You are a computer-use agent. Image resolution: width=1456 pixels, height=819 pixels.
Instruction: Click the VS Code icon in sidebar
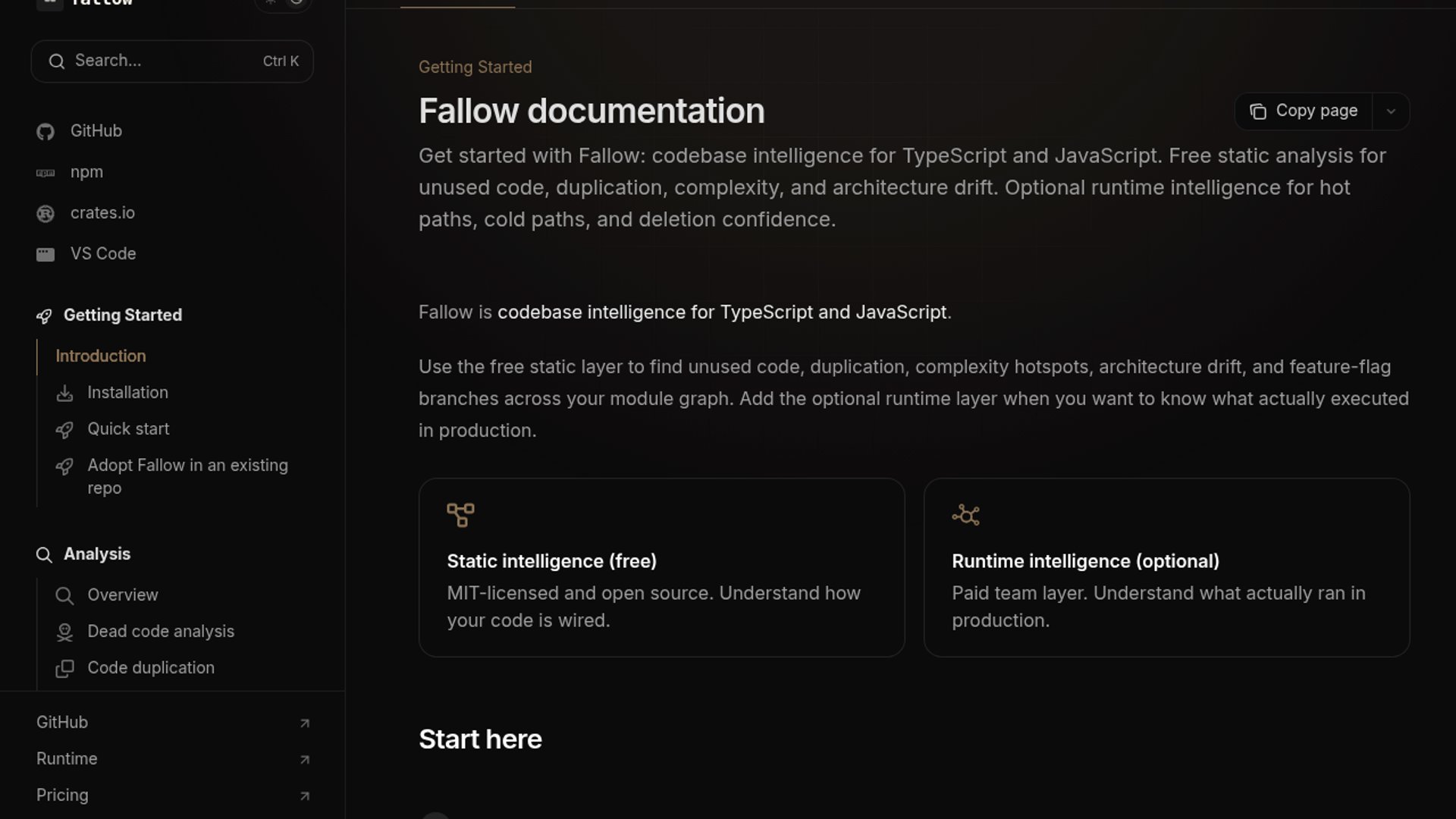coord(45,255)
